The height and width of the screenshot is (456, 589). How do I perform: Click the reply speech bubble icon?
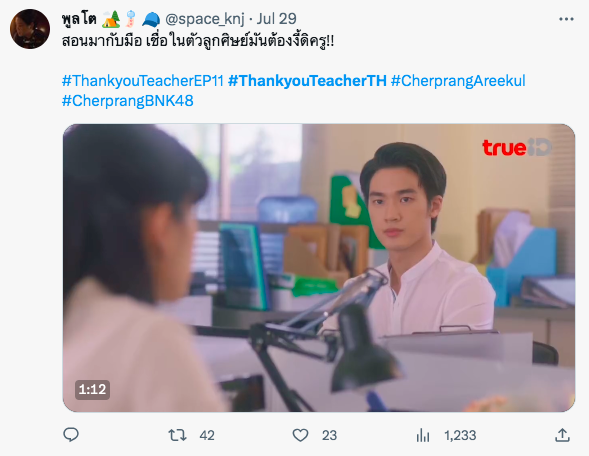pos(71,435)
